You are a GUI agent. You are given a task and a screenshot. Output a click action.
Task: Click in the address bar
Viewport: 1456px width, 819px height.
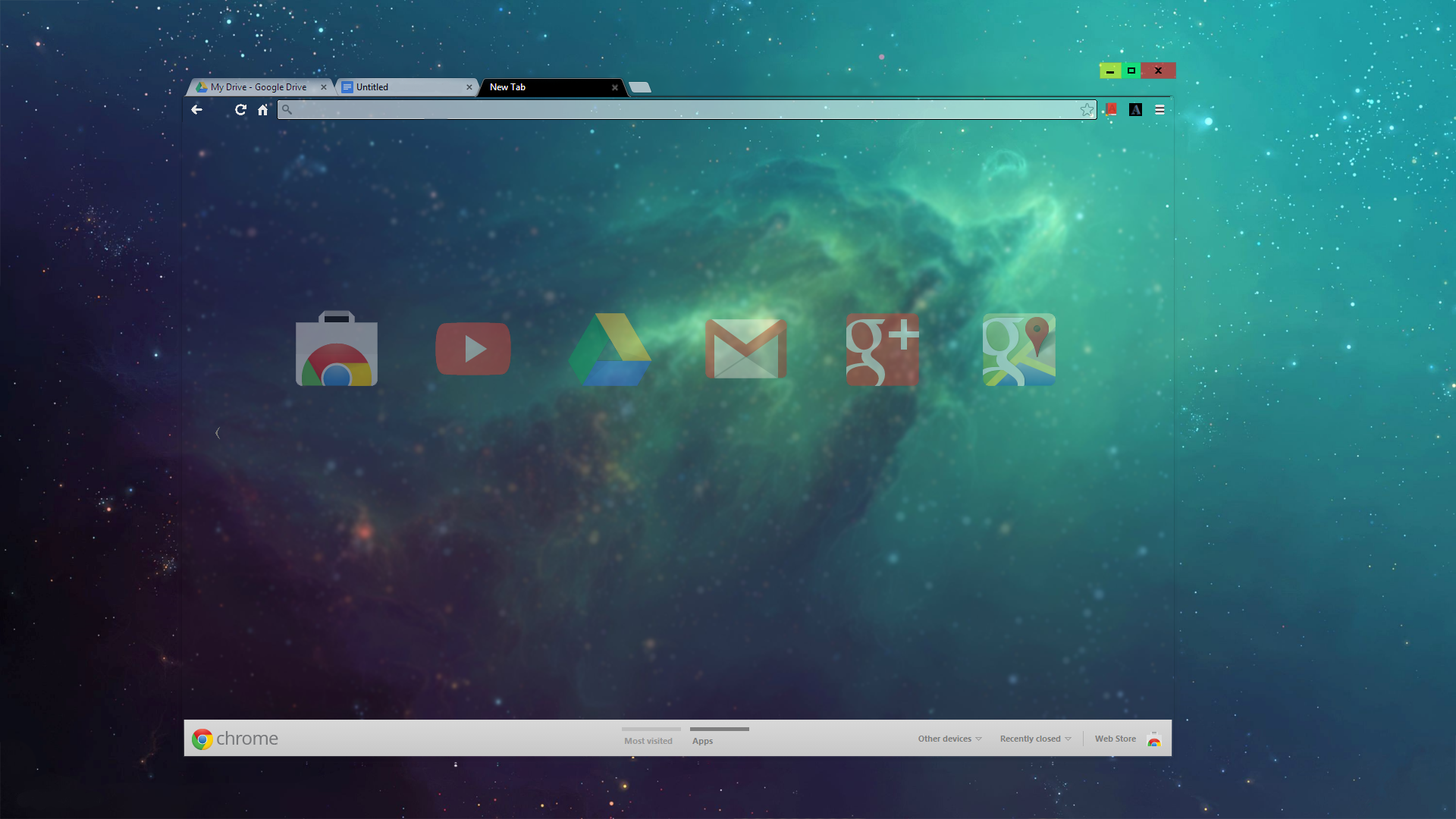point(686,110)
